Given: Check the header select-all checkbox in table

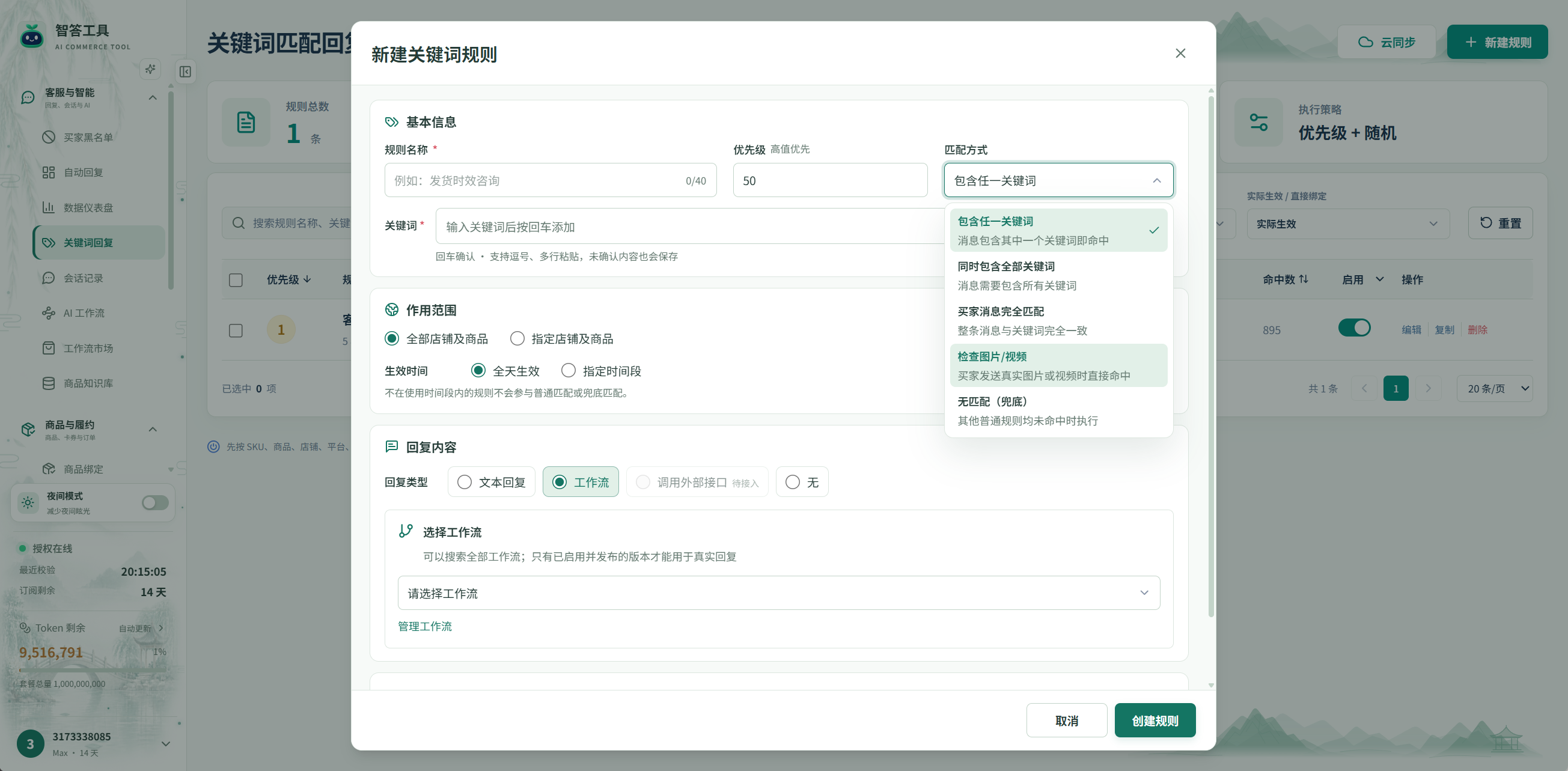Looking at the screenshot, I should click(x=236, y=280).
